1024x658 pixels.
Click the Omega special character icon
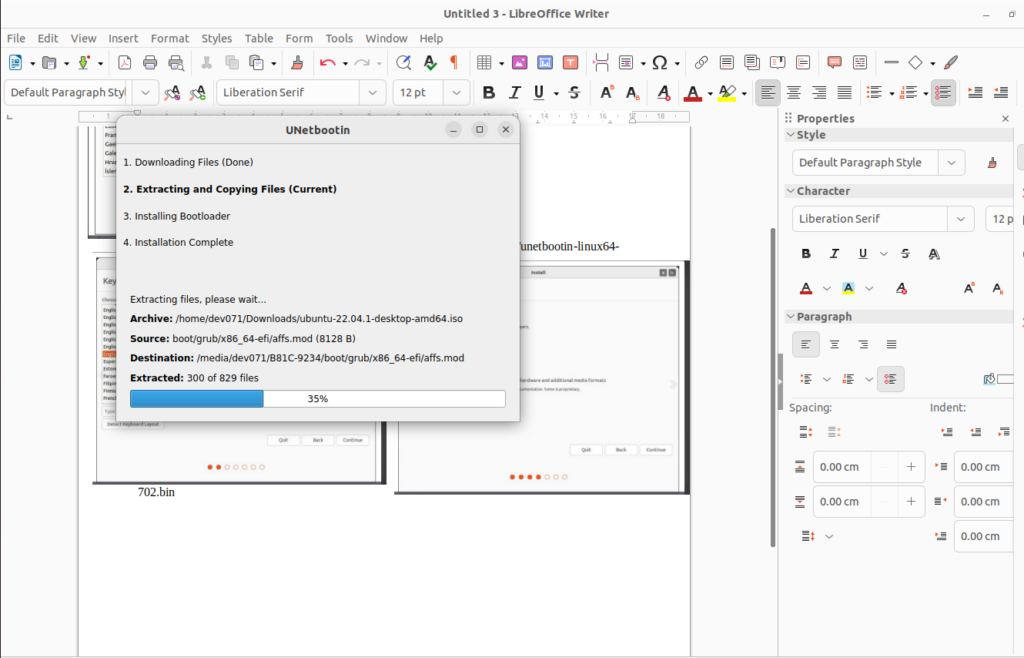tap(660, 63)
